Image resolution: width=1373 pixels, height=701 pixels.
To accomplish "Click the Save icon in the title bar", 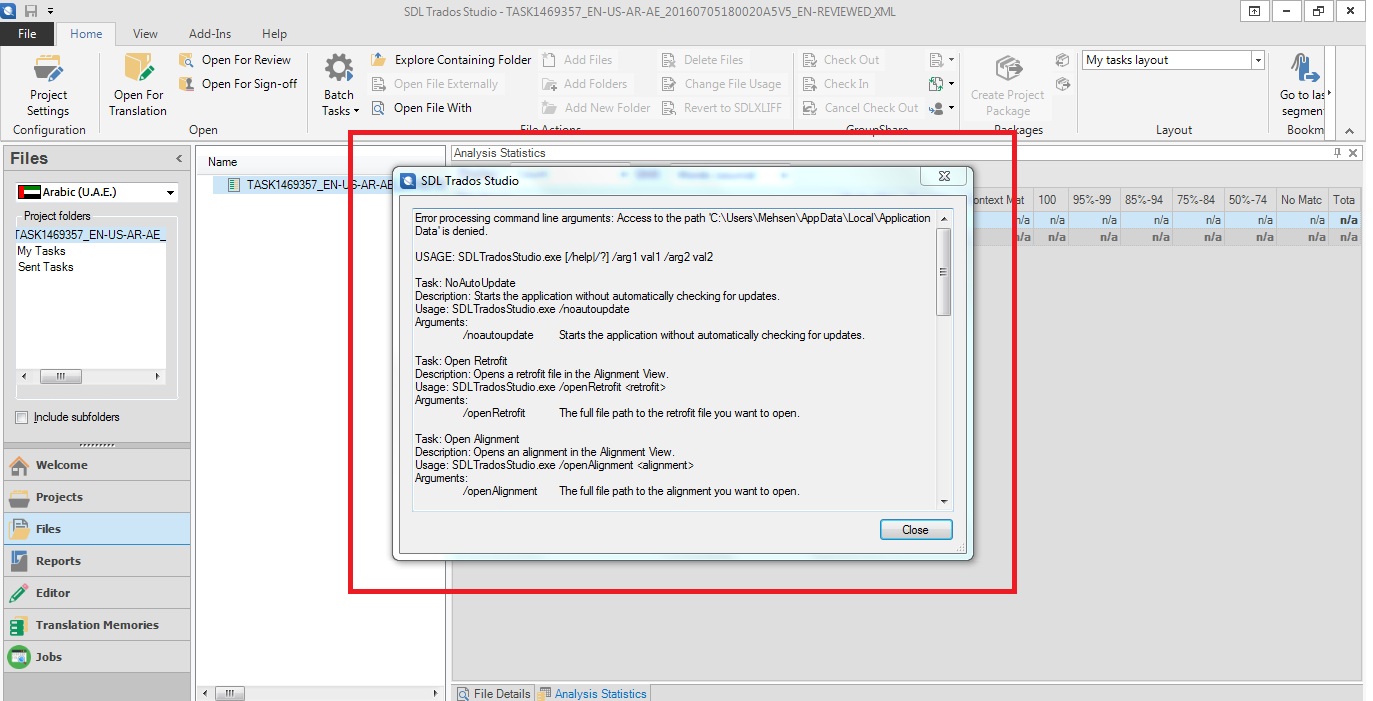I will click(x=30, y=11).
